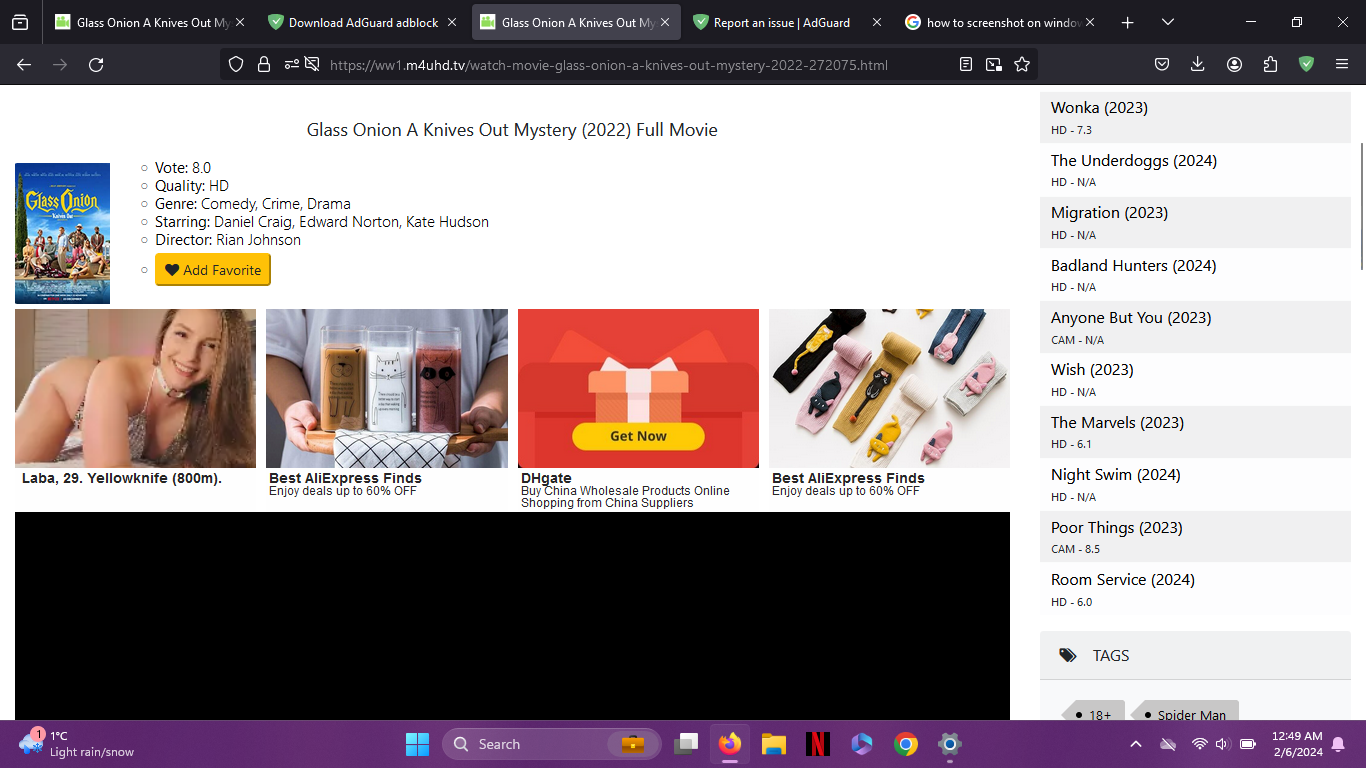The image size is (1366, 768).
Task: Open Rian Johnson director link
Action: pos(258,240)
